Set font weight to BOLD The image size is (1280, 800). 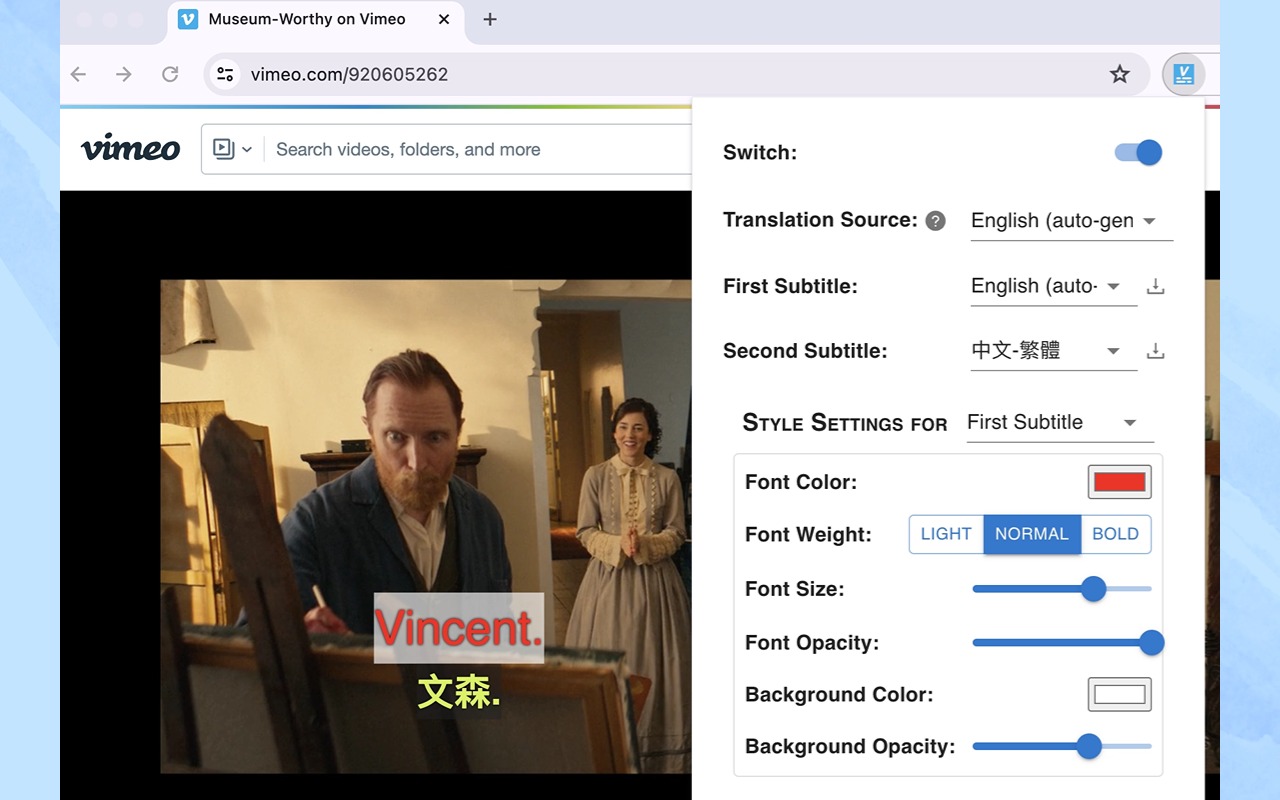click(x=1116, y=534)
